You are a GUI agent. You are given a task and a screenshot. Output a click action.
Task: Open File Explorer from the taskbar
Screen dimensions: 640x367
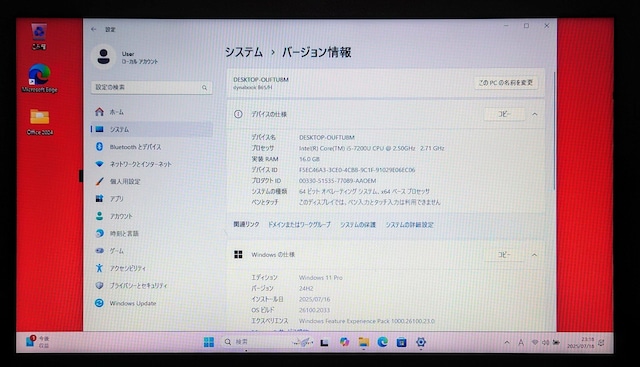click(x=363, y=342)
